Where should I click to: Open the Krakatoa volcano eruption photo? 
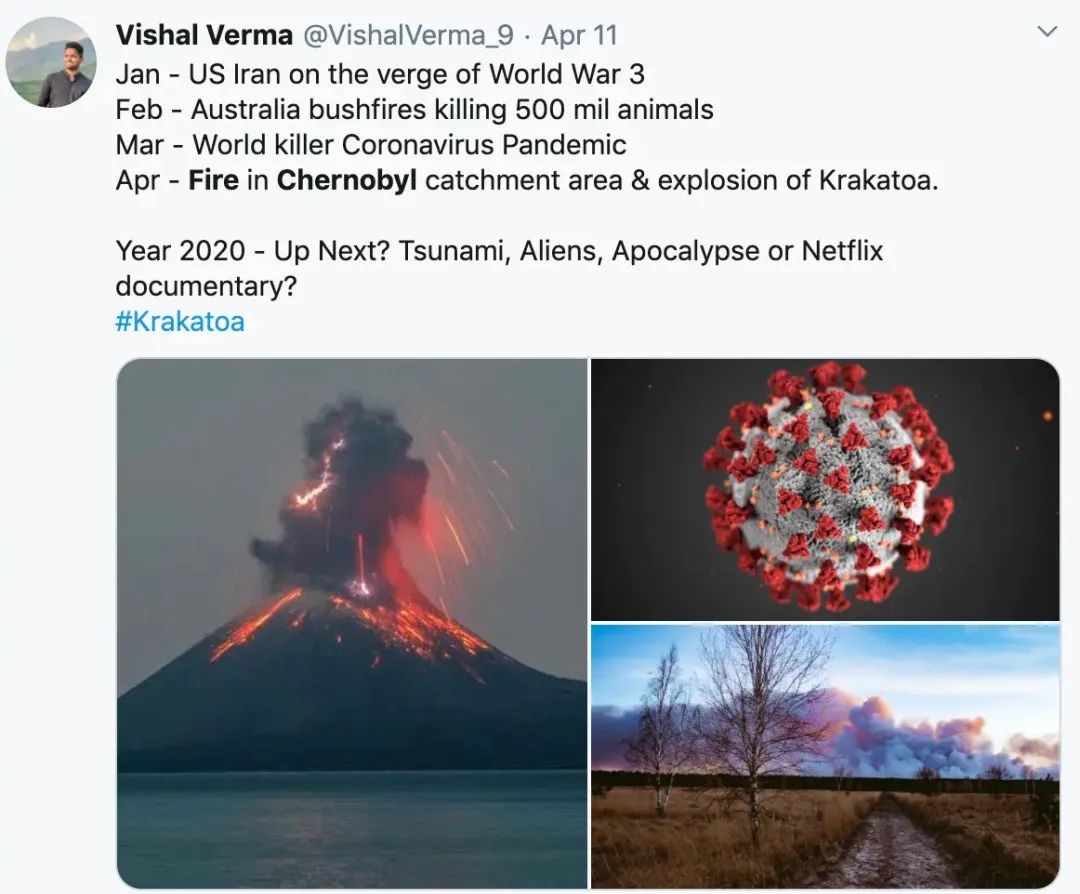pyautogui.click(x=352, y=622)
